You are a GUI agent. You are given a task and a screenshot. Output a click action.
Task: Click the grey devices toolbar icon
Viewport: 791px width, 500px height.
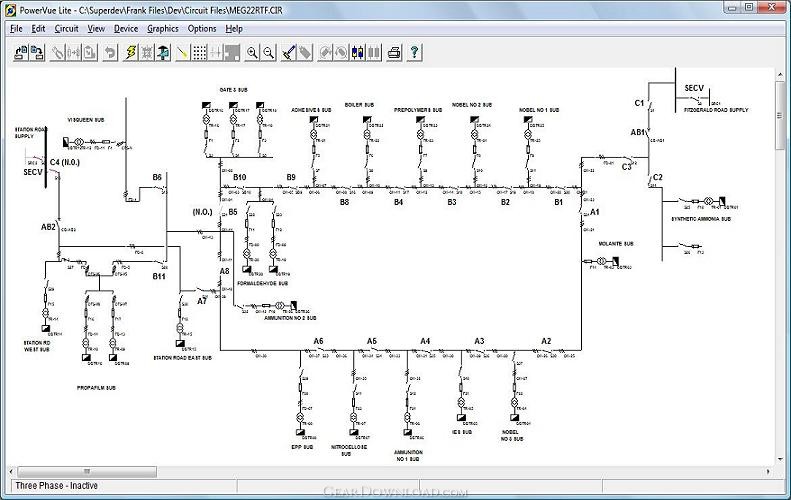point(374,52)
